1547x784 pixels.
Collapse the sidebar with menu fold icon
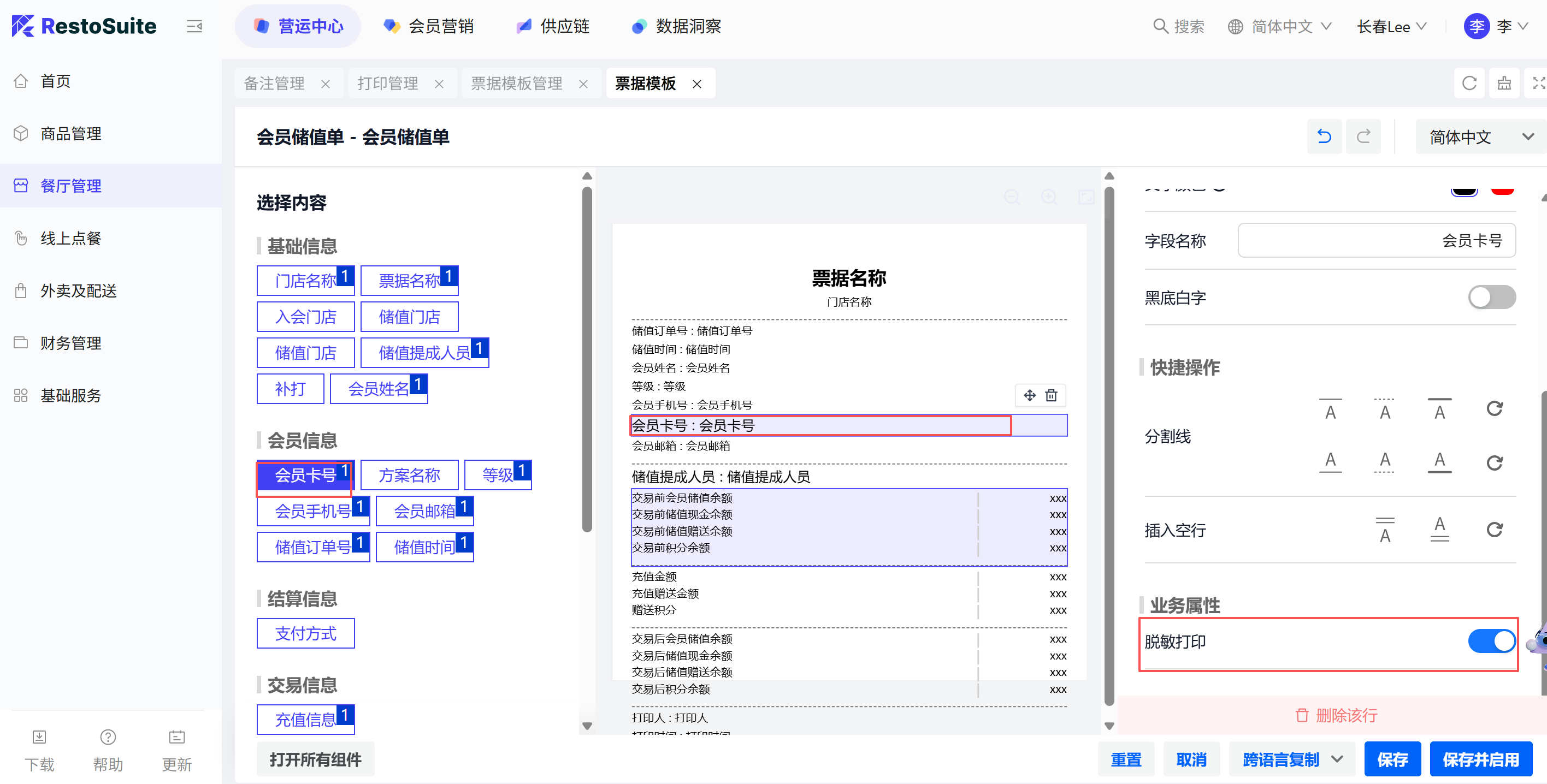pyautogui.click(x=194, y=26)
